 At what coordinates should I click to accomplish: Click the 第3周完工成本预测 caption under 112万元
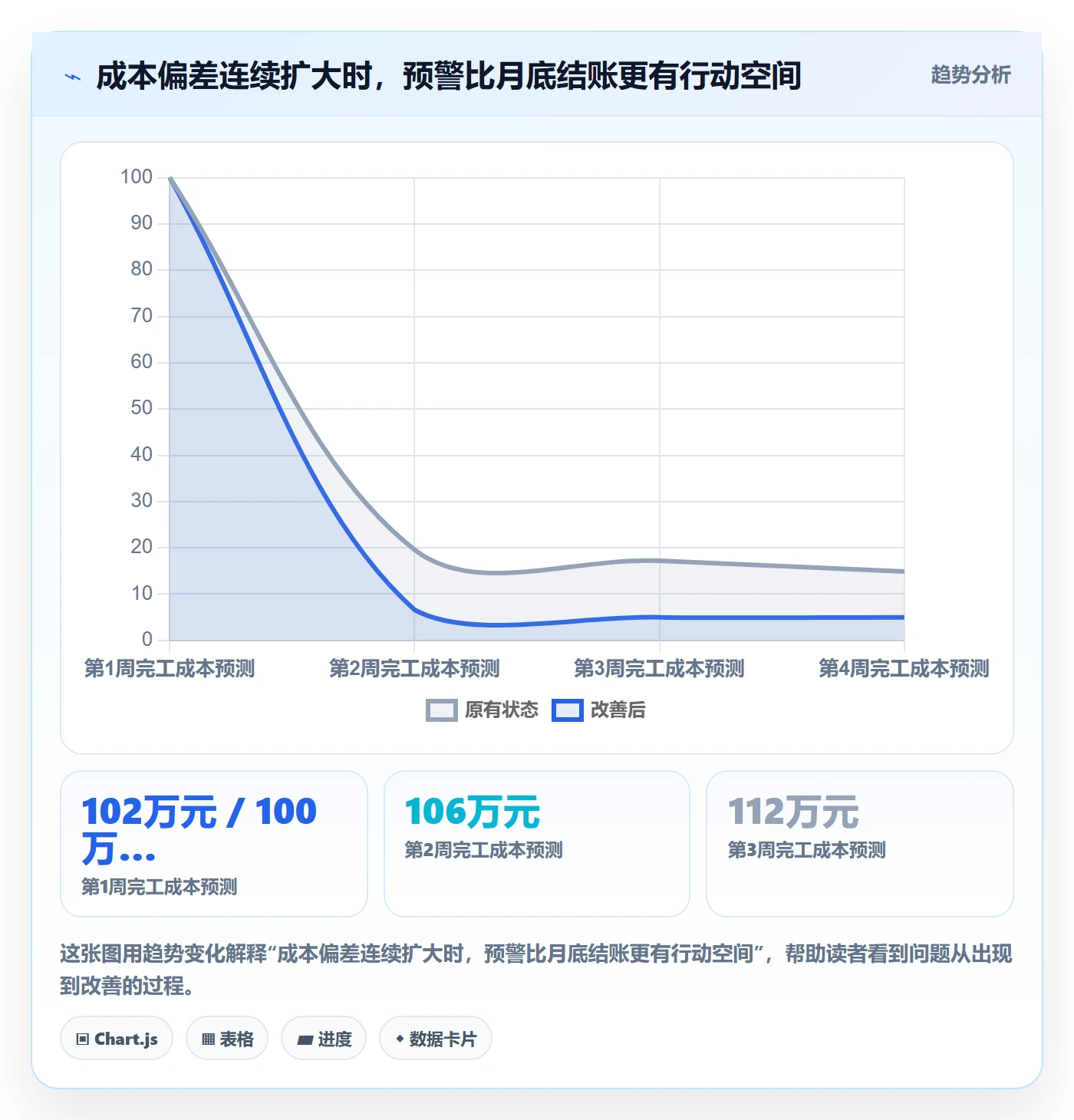(807, 851)
